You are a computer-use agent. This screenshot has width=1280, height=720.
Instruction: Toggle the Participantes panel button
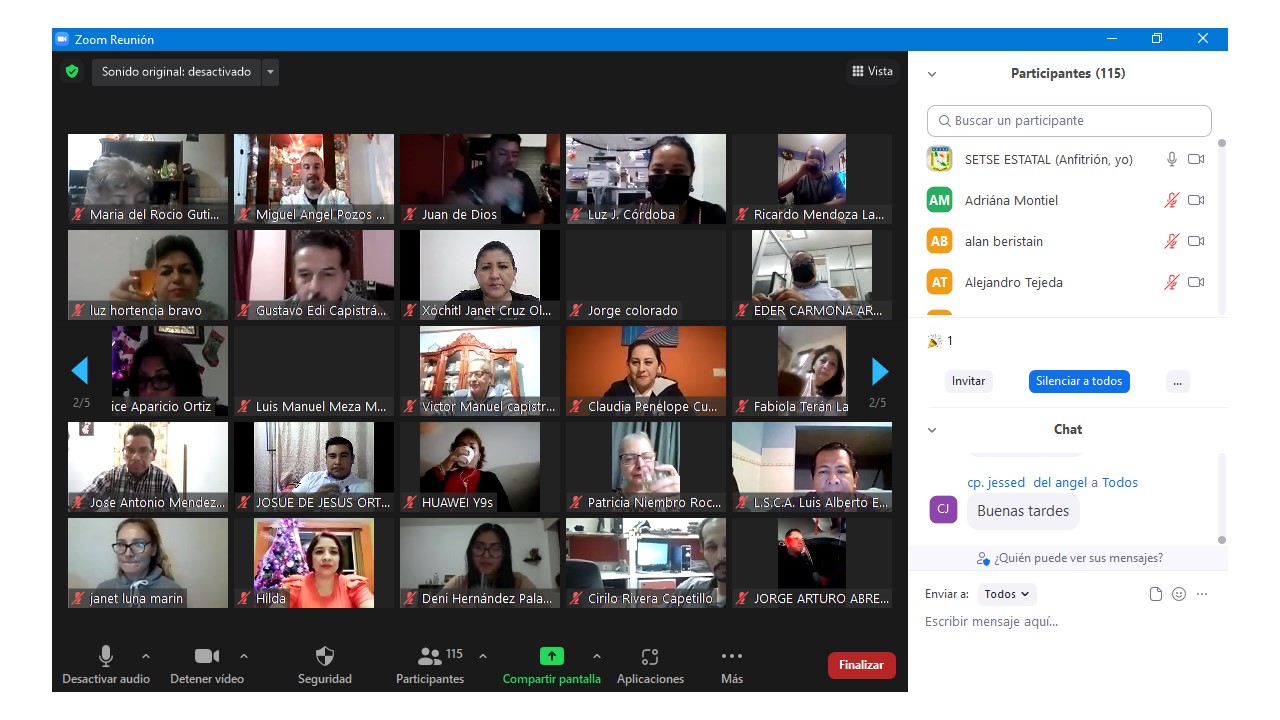pyautogui.click(x=430, y=665)
